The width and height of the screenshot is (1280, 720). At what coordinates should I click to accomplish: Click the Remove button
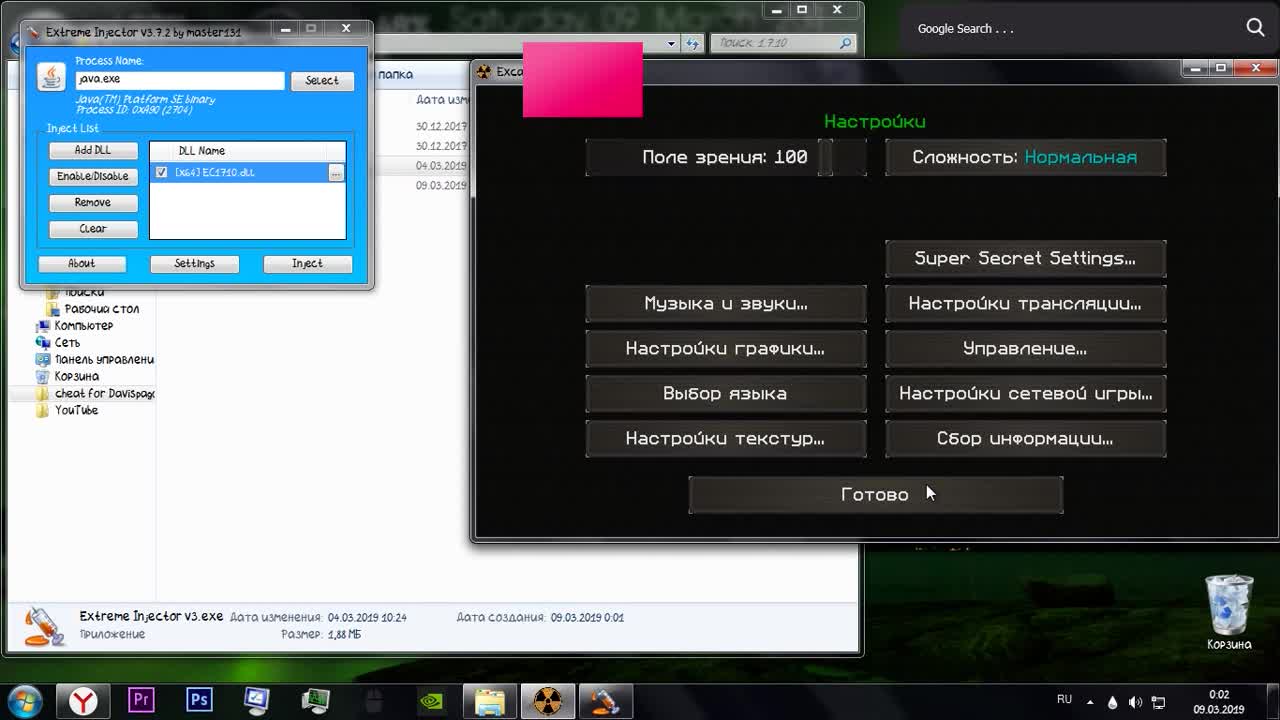tap(93, 202)
